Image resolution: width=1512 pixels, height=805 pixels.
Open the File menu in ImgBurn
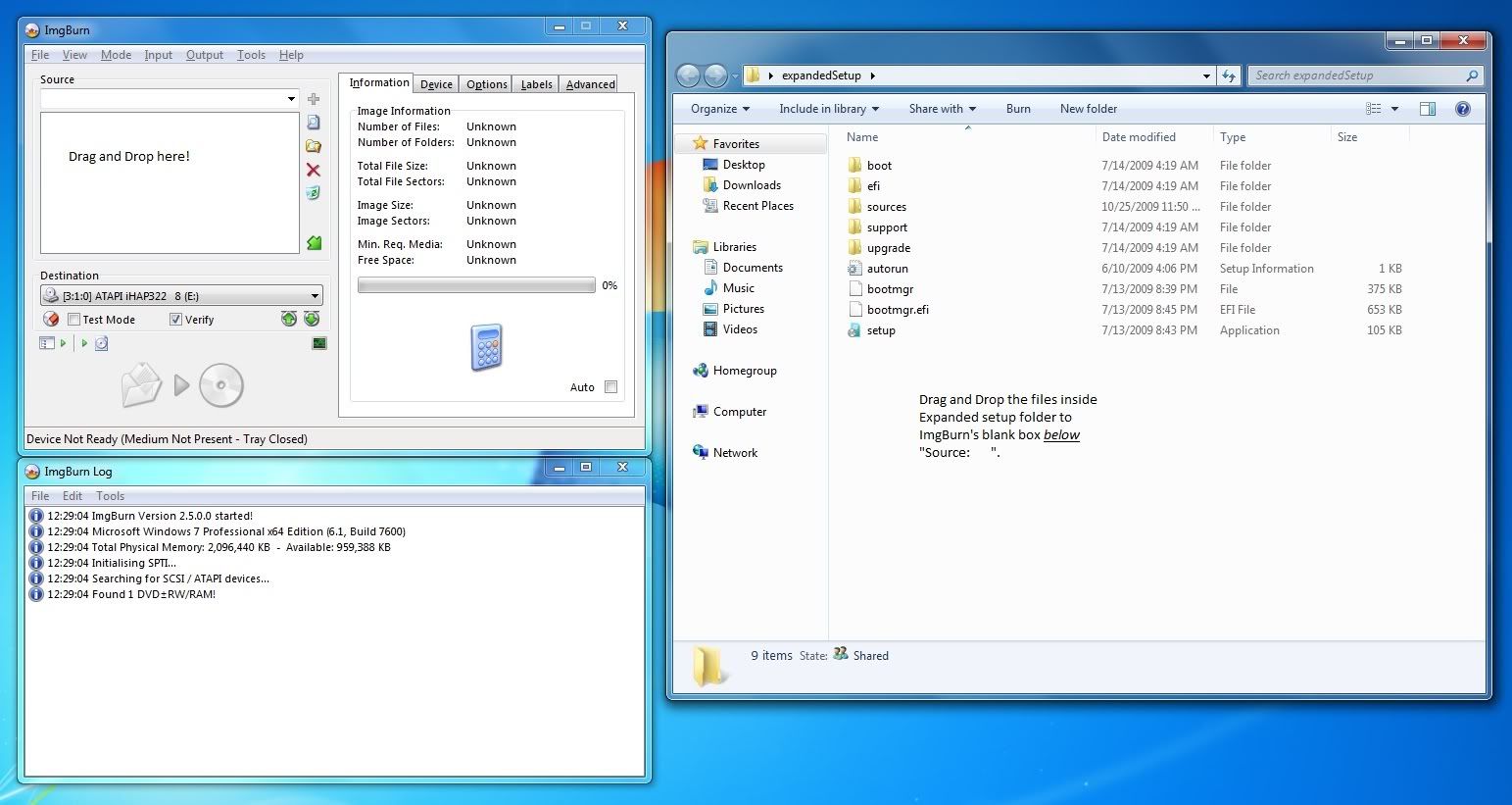(40, 55)
